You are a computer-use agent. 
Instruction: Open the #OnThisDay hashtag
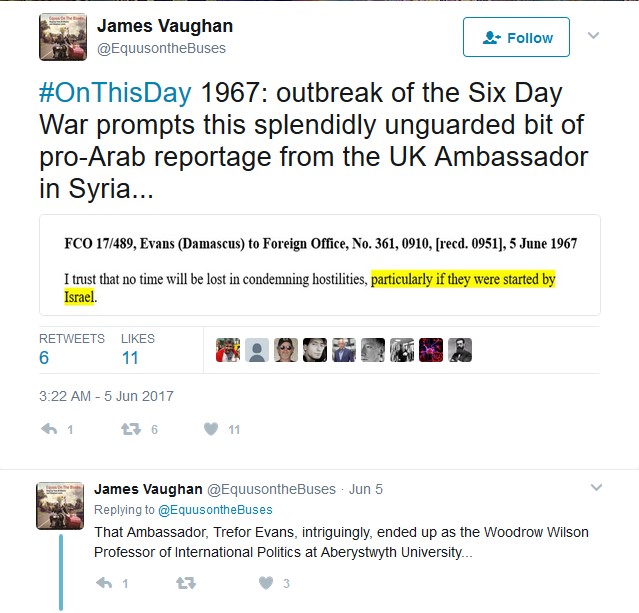click(115, 93)
